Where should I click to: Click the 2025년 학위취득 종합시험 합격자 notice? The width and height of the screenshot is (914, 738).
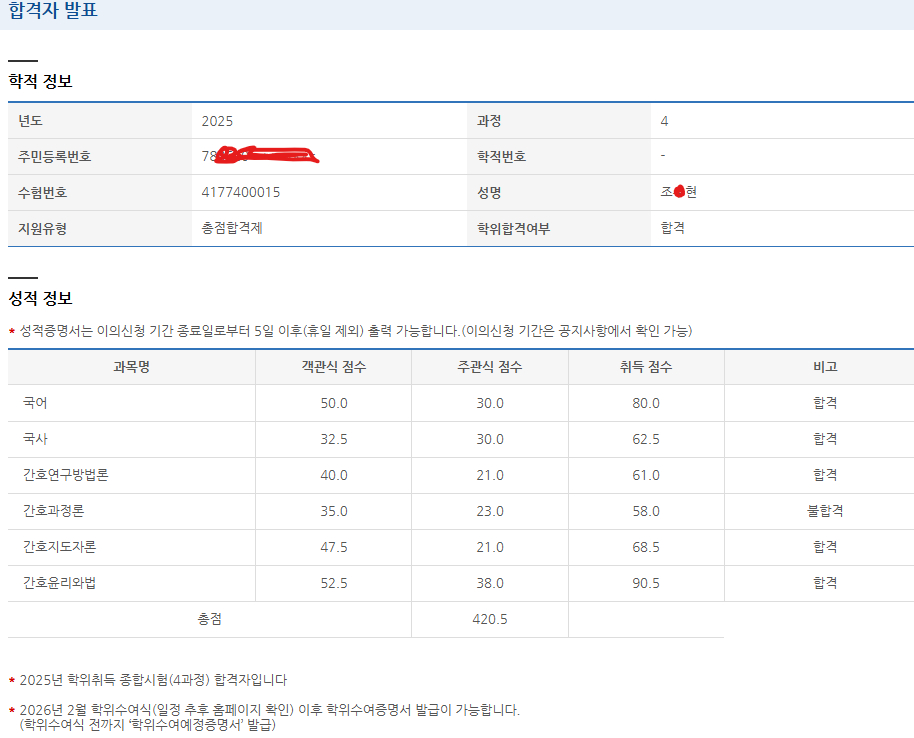pyautogui.click(x=153, y=680)
